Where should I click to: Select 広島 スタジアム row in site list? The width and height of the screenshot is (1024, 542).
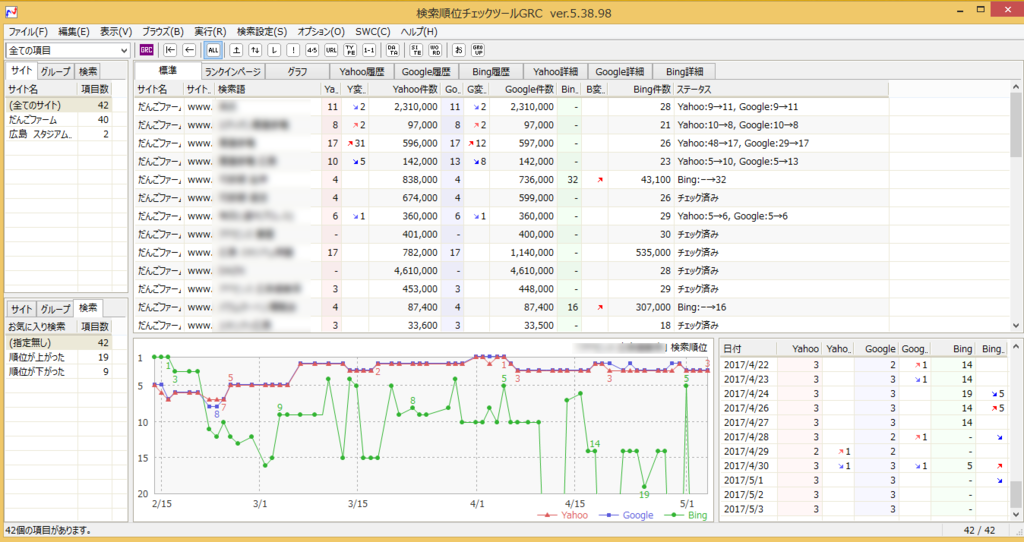pos(57,134)
